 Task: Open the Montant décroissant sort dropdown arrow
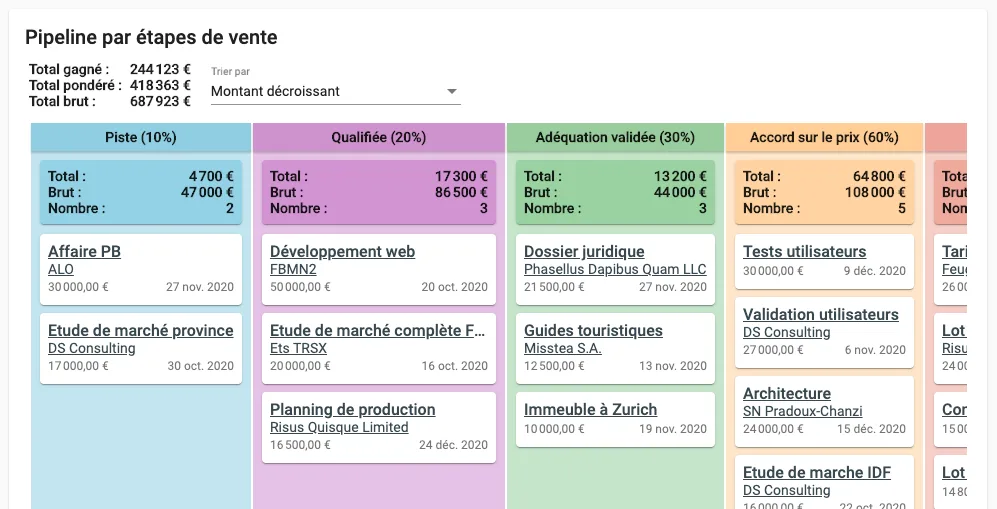451,92
